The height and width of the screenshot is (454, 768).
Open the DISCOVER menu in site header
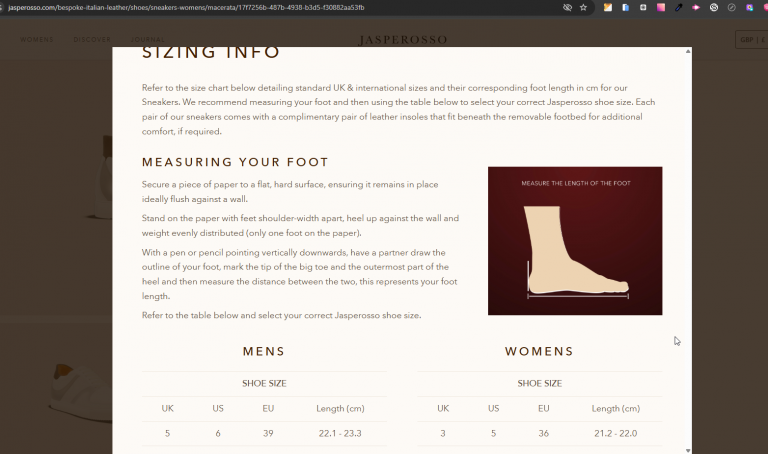click(92, 39)
